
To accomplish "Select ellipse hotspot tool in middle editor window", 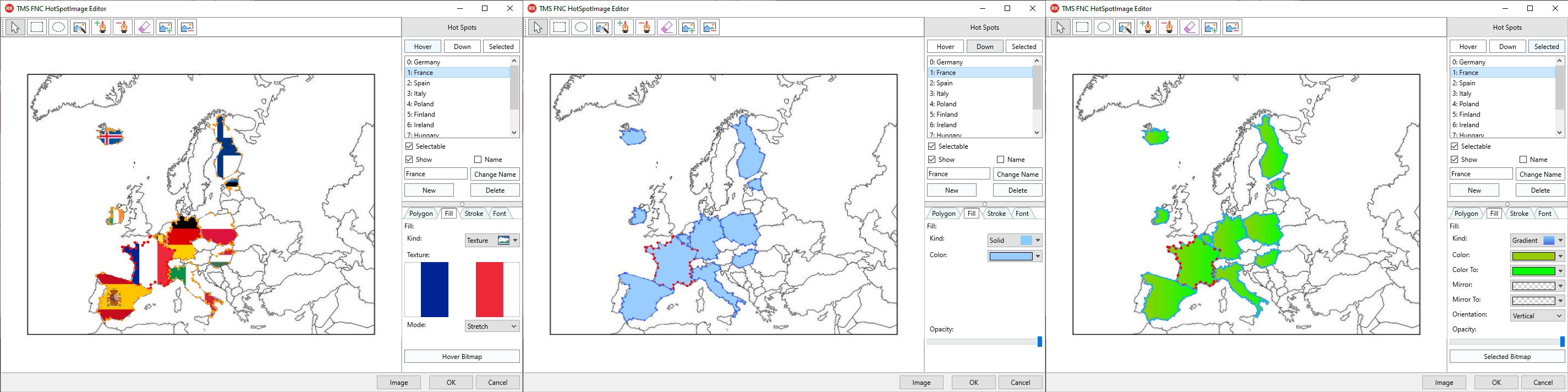I will point(582,28).
